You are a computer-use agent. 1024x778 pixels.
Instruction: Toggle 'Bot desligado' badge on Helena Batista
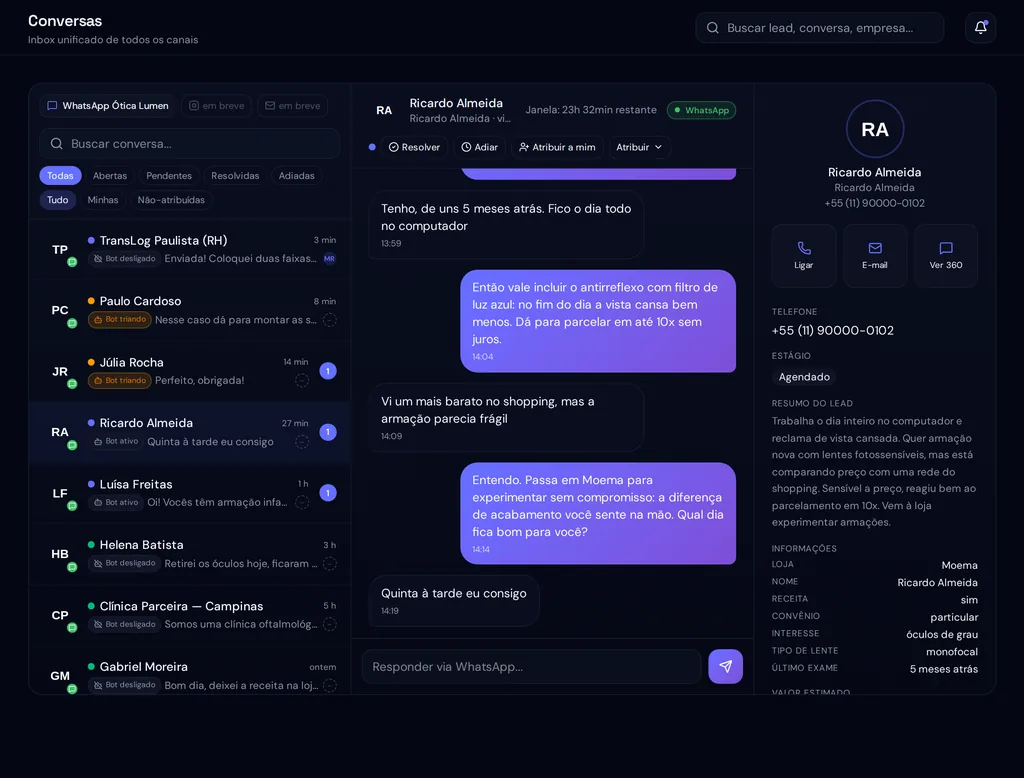click(x=124, y=563)
